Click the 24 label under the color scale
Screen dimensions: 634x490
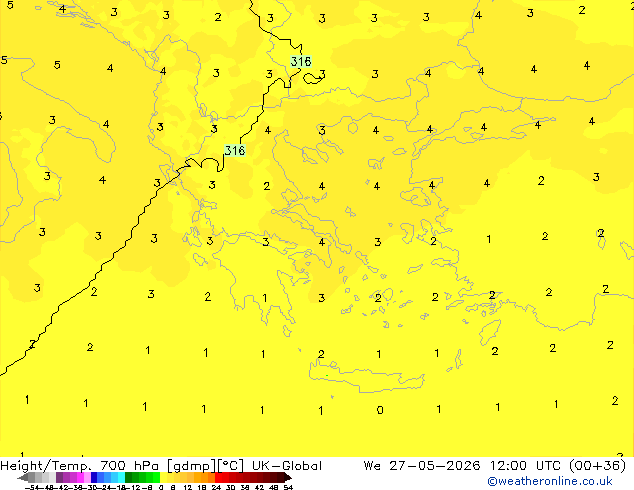click(216, 488)
